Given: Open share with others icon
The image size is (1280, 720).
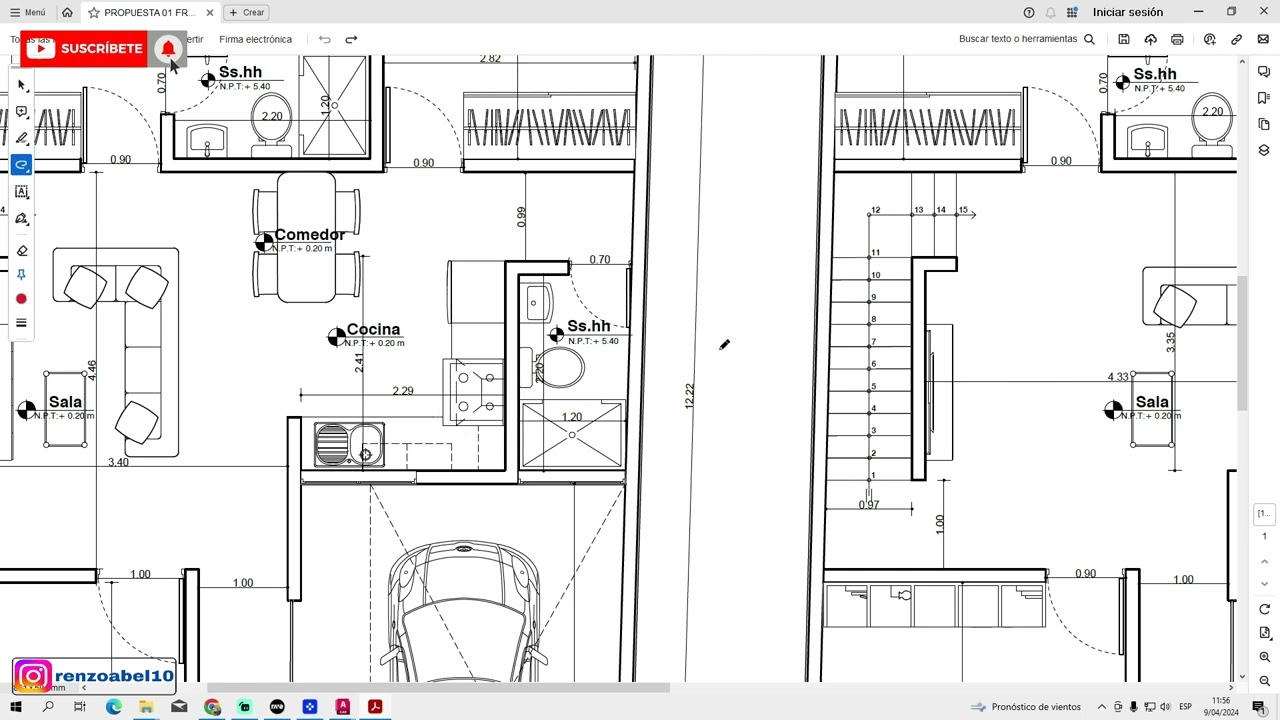Looking at the screenshot, I should [1210, 39].
